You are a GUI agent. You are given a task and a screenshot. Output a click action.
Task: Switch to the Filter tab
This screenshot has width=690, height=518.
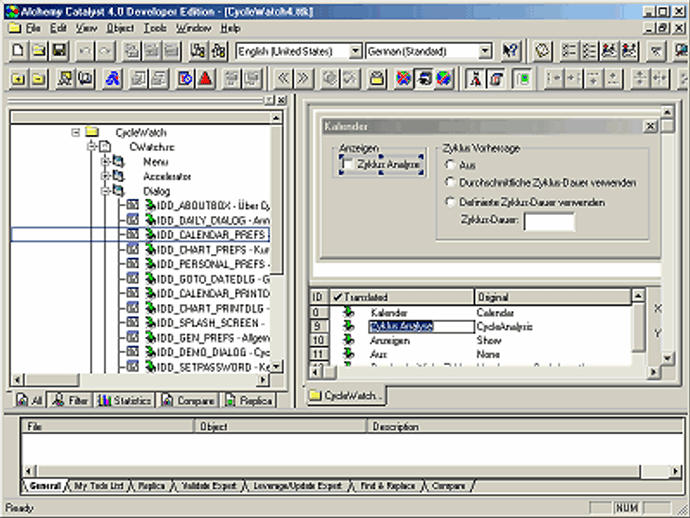70,400
